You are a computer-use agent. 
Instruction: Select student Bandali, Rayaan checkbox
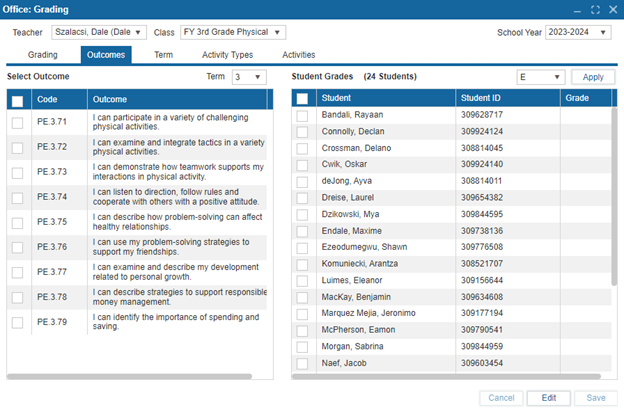pyautogui.click(x=302, y=116)
